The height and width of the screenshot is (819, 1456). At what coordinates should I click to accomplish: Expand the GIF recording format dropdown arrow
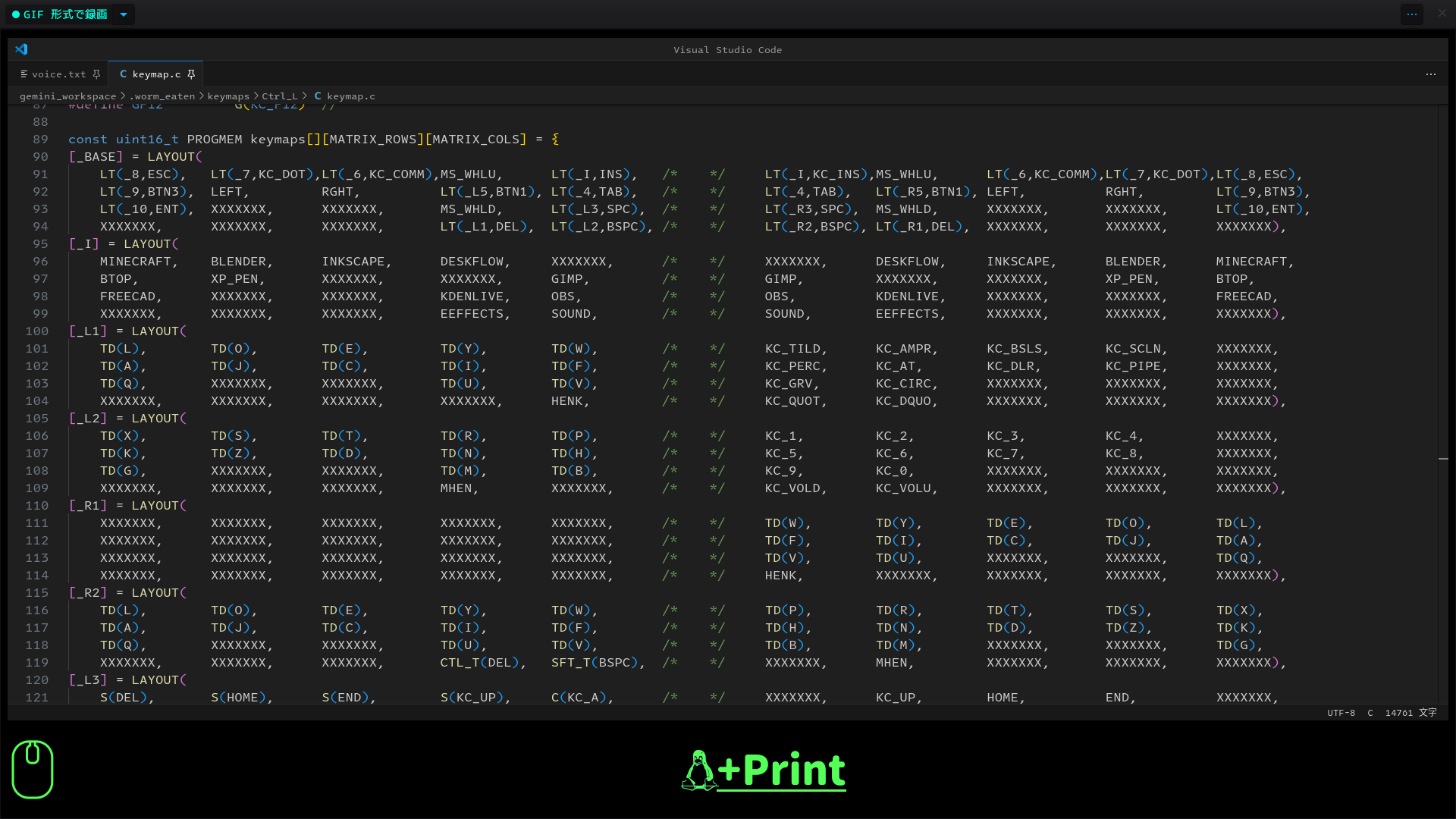(124, 14)
